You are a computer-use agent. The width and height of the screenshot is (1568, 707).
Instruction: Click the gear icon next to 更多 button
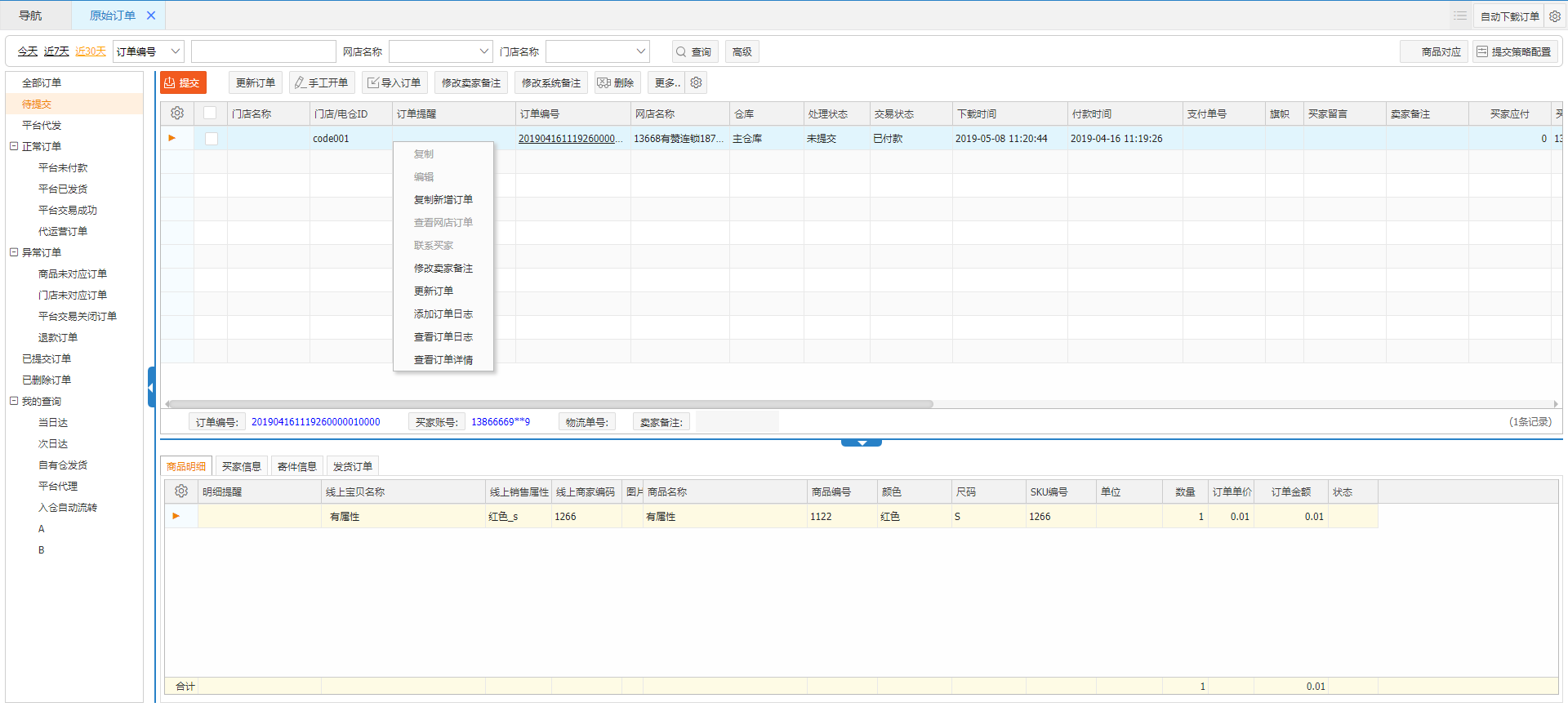[696, 82]
